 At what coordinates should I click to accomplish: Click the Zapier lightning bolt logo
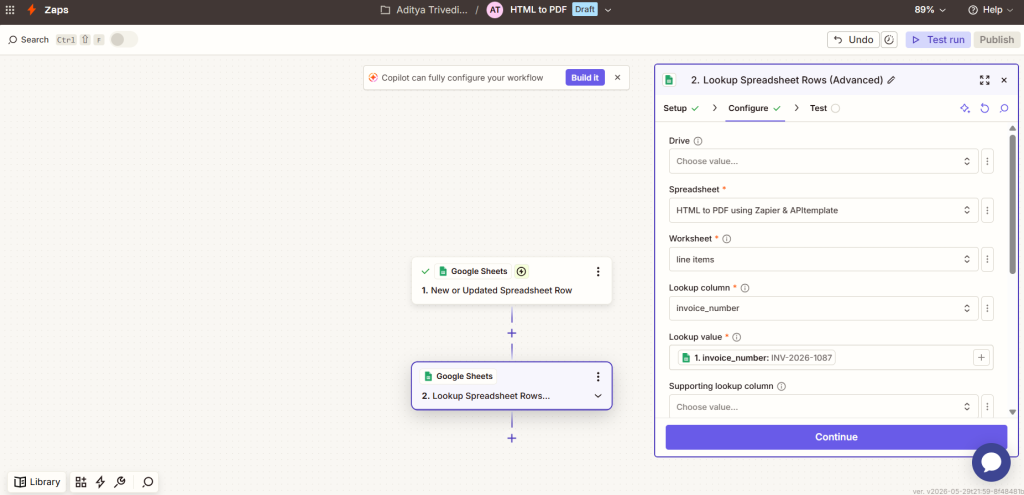pyautogui.click(x=31, y=10)
